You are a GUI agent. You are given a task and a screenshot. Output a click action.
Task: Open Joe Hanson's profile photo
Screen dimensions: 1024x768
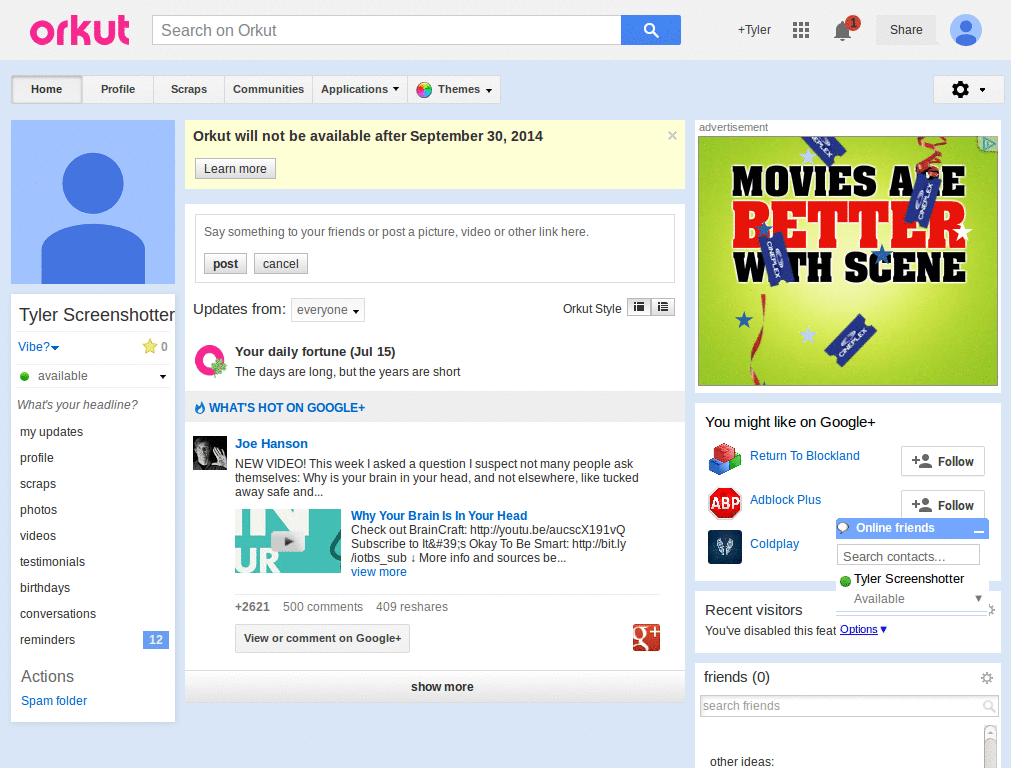pos(210,453)
